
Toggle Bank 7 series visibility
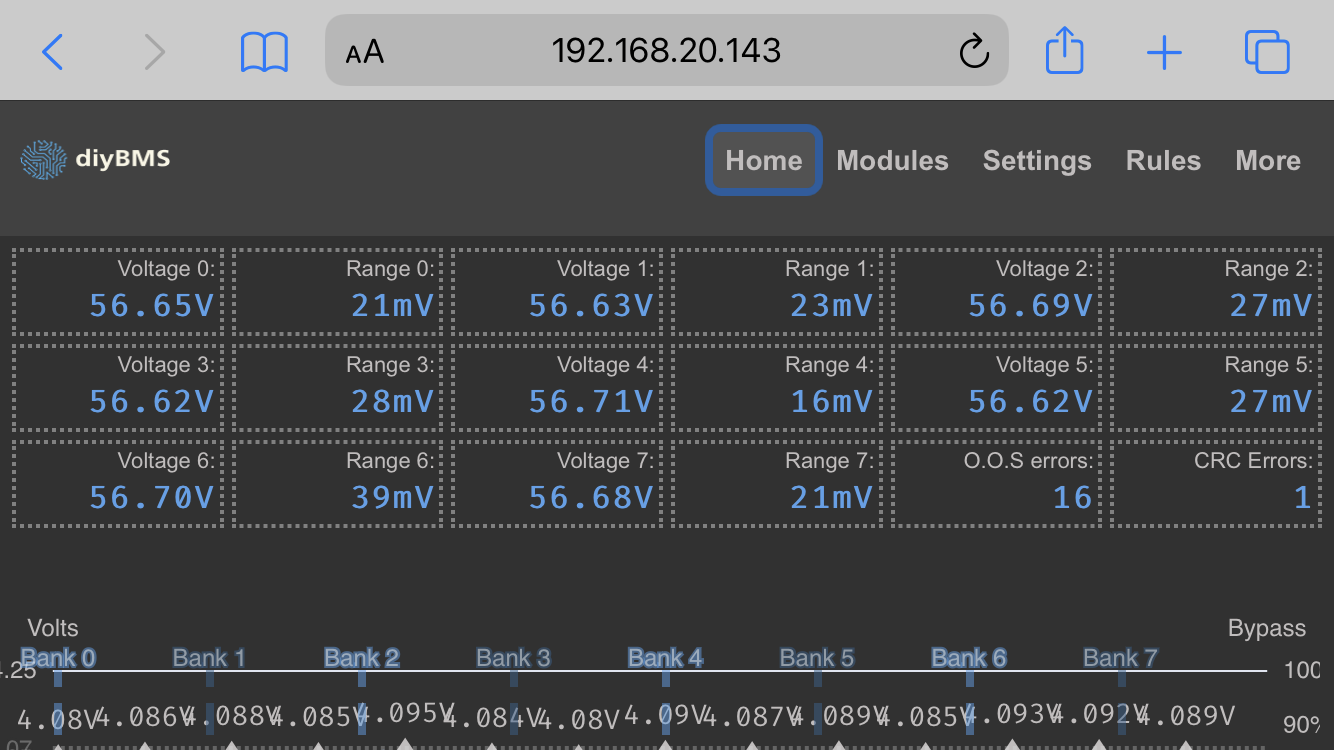coord(1120,657)
